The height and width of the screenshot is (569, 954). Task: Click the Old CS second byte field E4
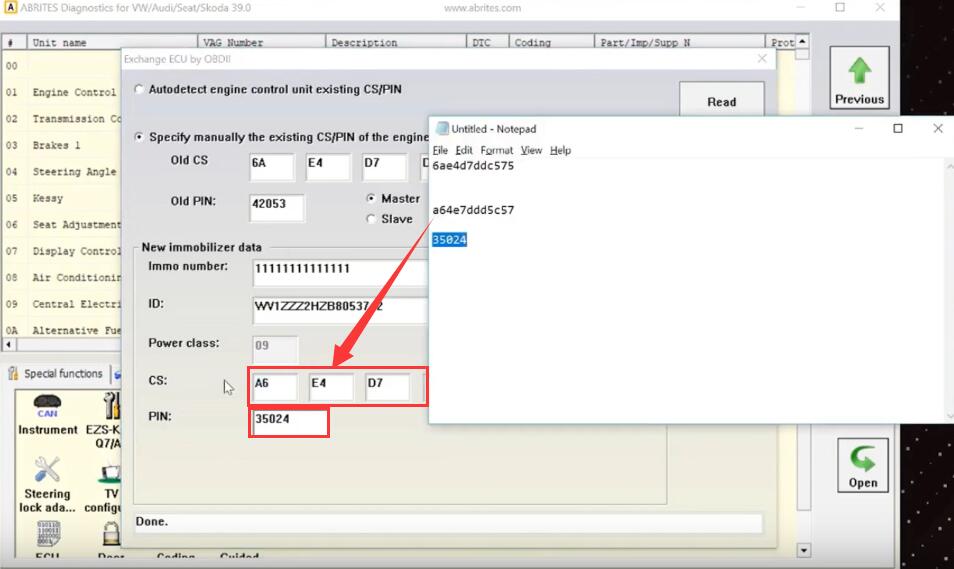(x=328, y=167)
